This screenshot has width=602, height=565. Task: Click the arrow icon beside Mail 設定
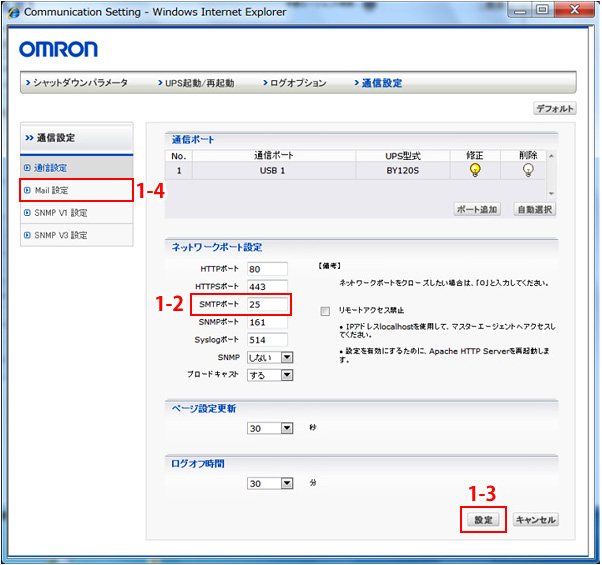pyautogui.click(x=27, y=190)
